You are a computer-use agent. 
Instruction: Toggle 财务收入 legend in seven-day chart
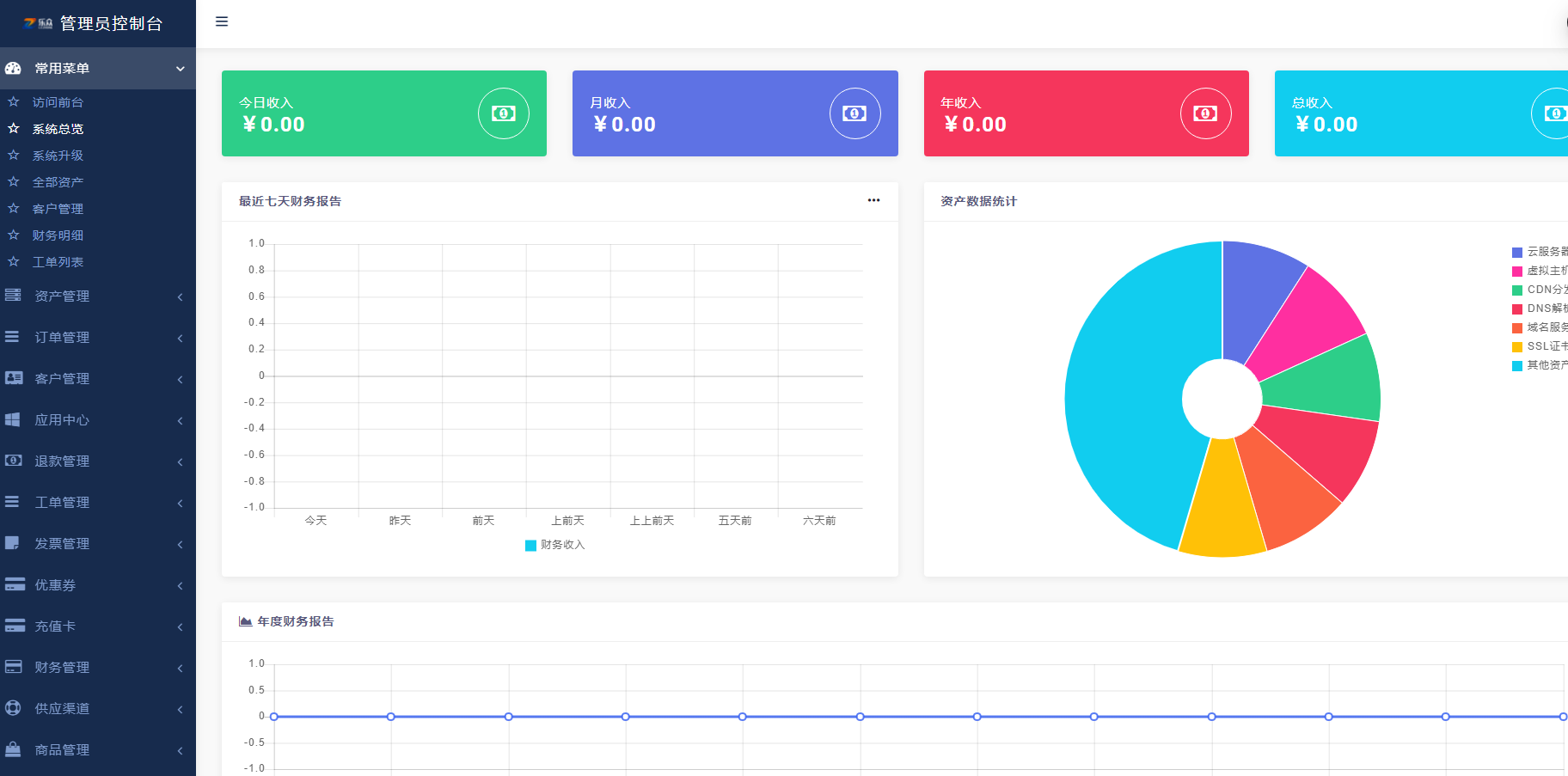pyautogui.click(x=555, y=545)
